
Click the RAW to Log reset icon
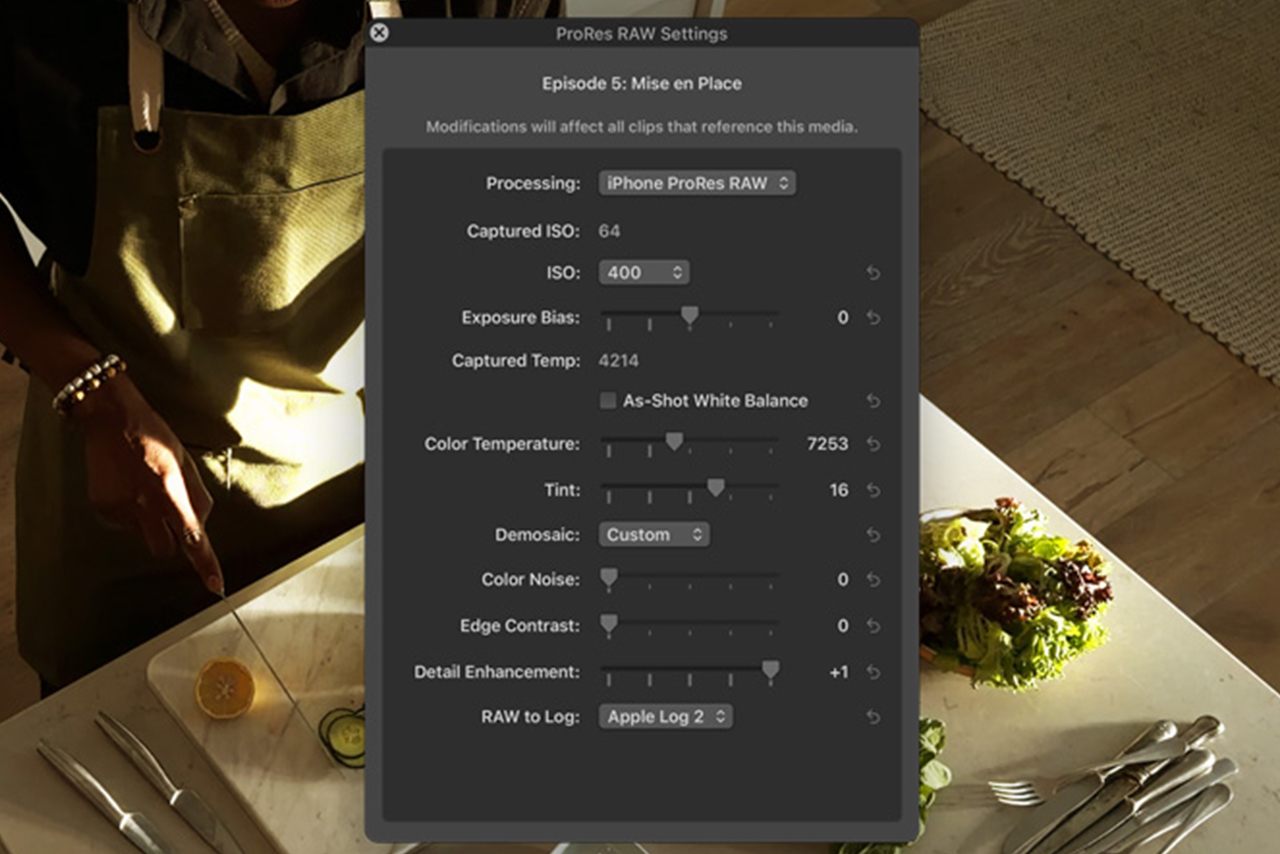coord(873,717)
